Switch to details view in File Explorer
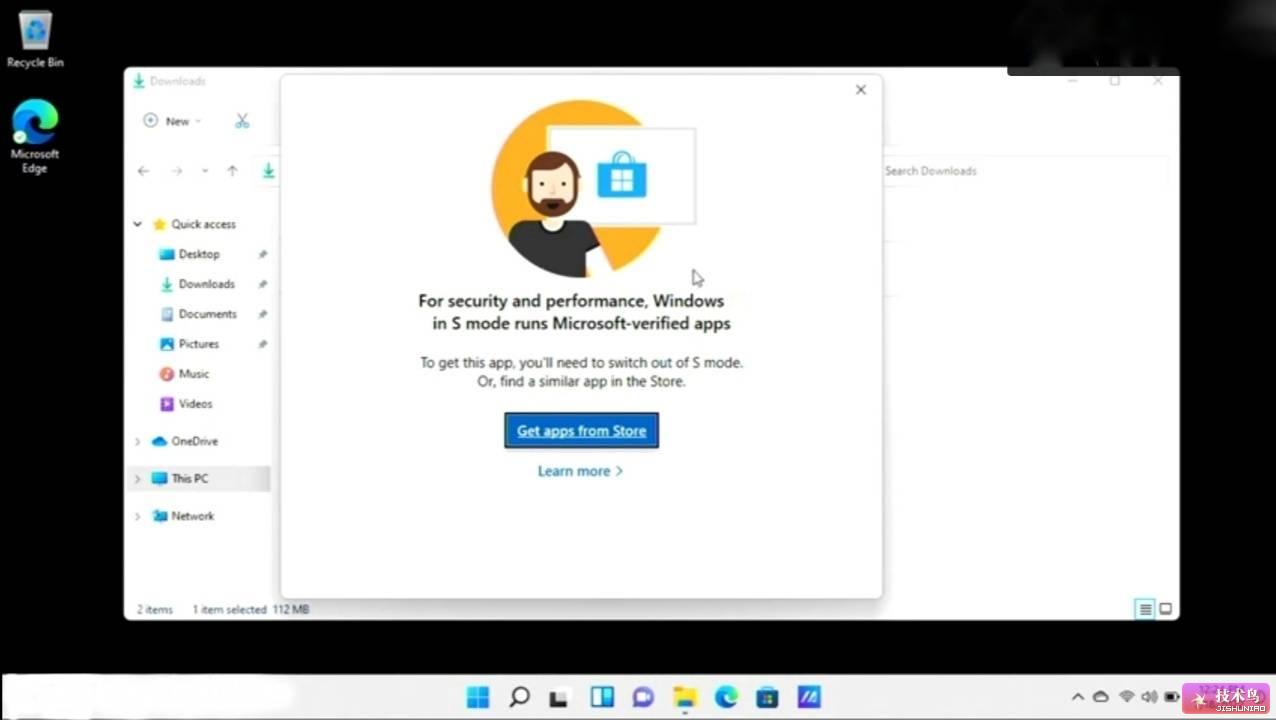This screenshot has width=1276, height=720. coord(1145,609)
